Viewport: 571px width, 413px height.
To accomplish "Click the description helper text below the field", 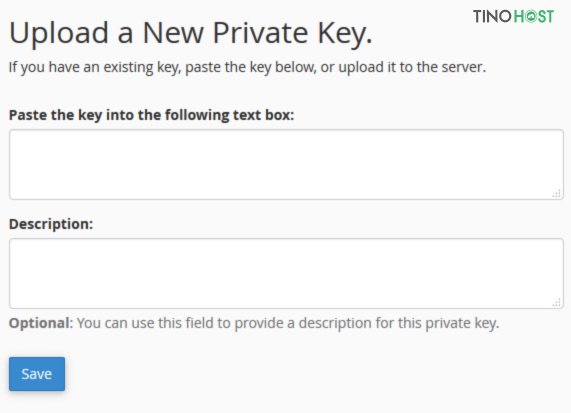I will click(x=254, y=323).
